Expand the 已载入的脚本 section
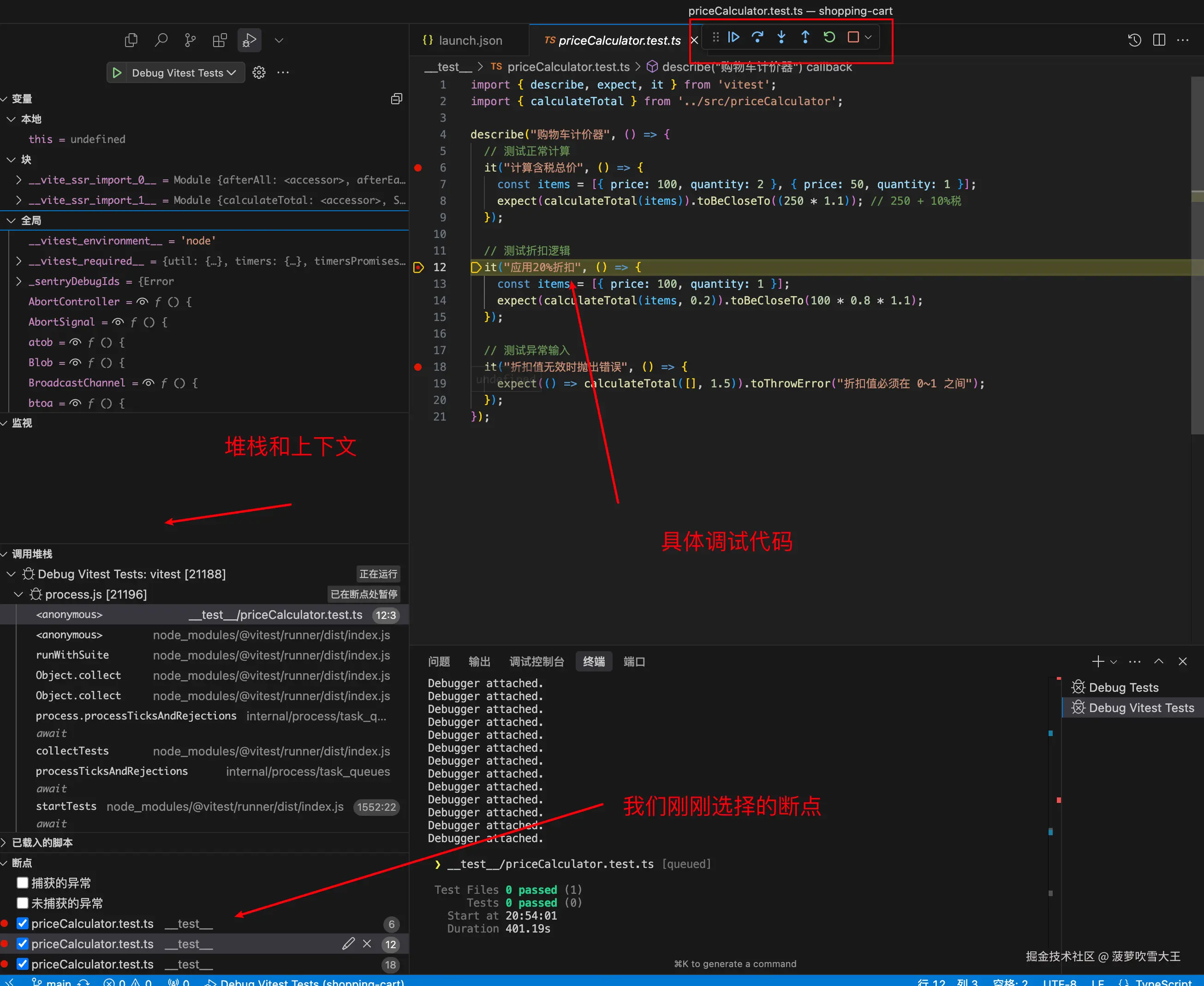The height and width of the screenshot is (986, 1204). click(42, 842)
